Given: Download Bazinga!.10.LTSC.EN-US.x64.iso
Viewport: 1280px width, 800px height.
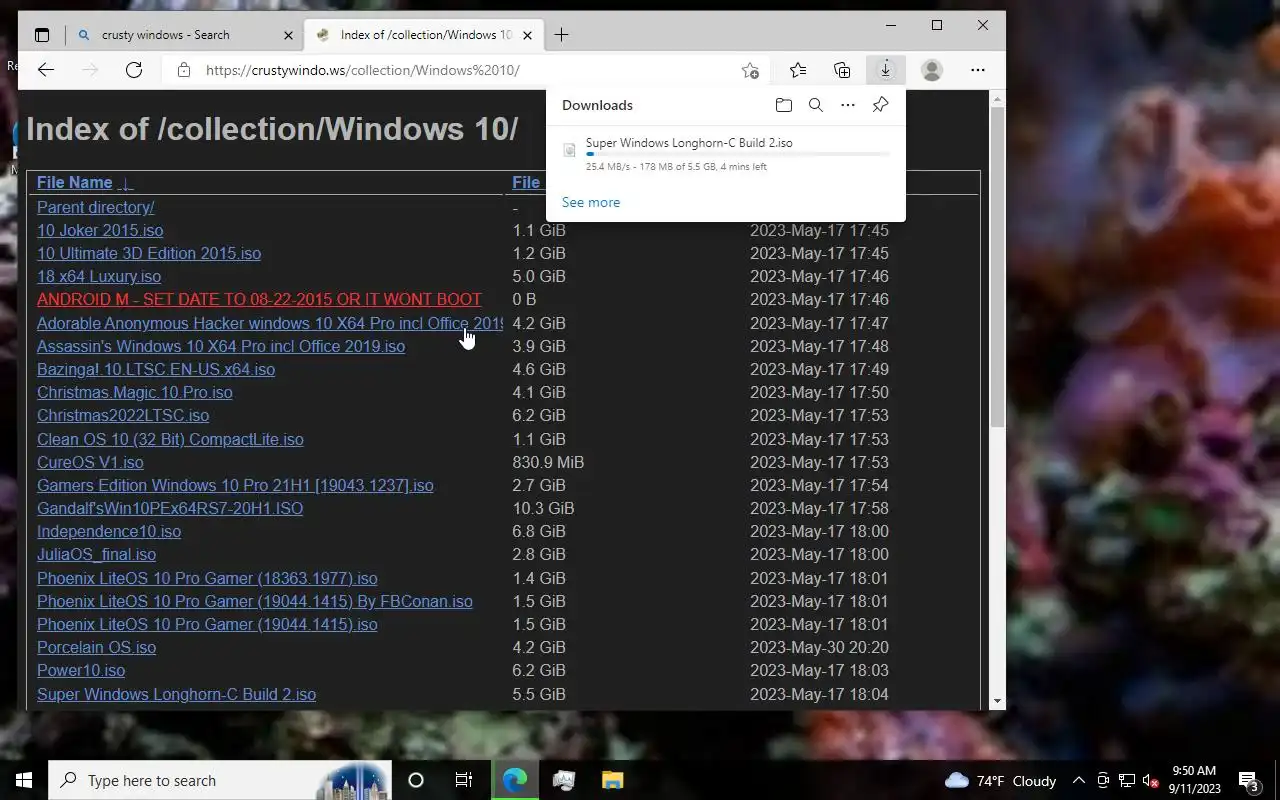Looking at the screenshot, I should (156, 369).
